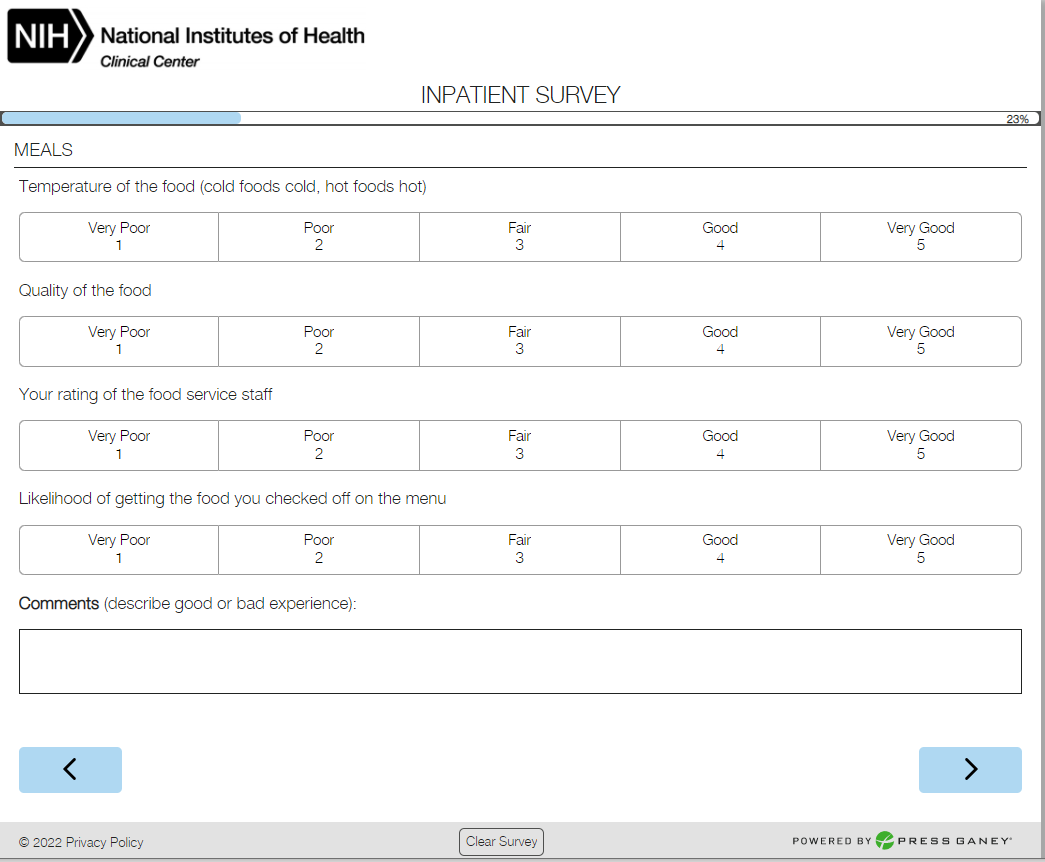Click the 23% progress percentage label
This screenshot has height=862, width=1045.
coord(1017,119)
